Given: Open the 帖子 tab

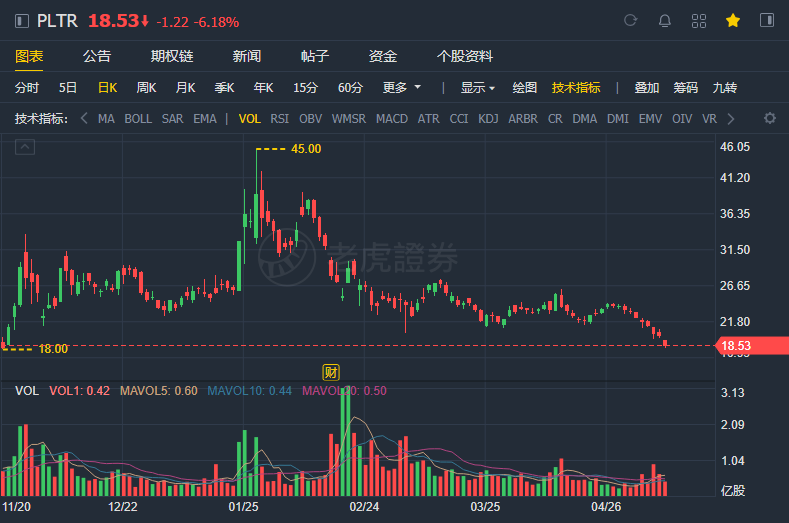Looking at the screenshot, I should (x=314, y=56).
